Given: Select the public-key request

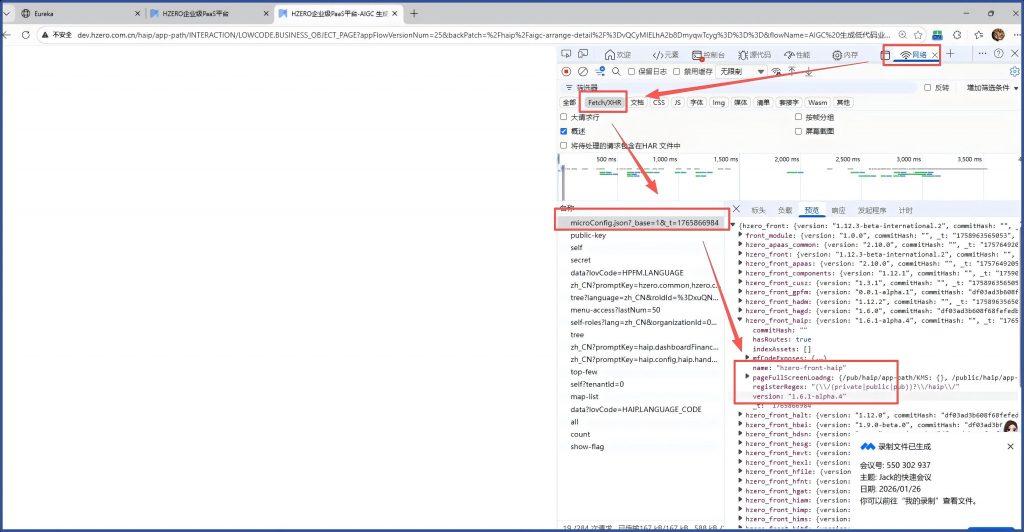Looking at the screenshot, I should click(588, 235).
